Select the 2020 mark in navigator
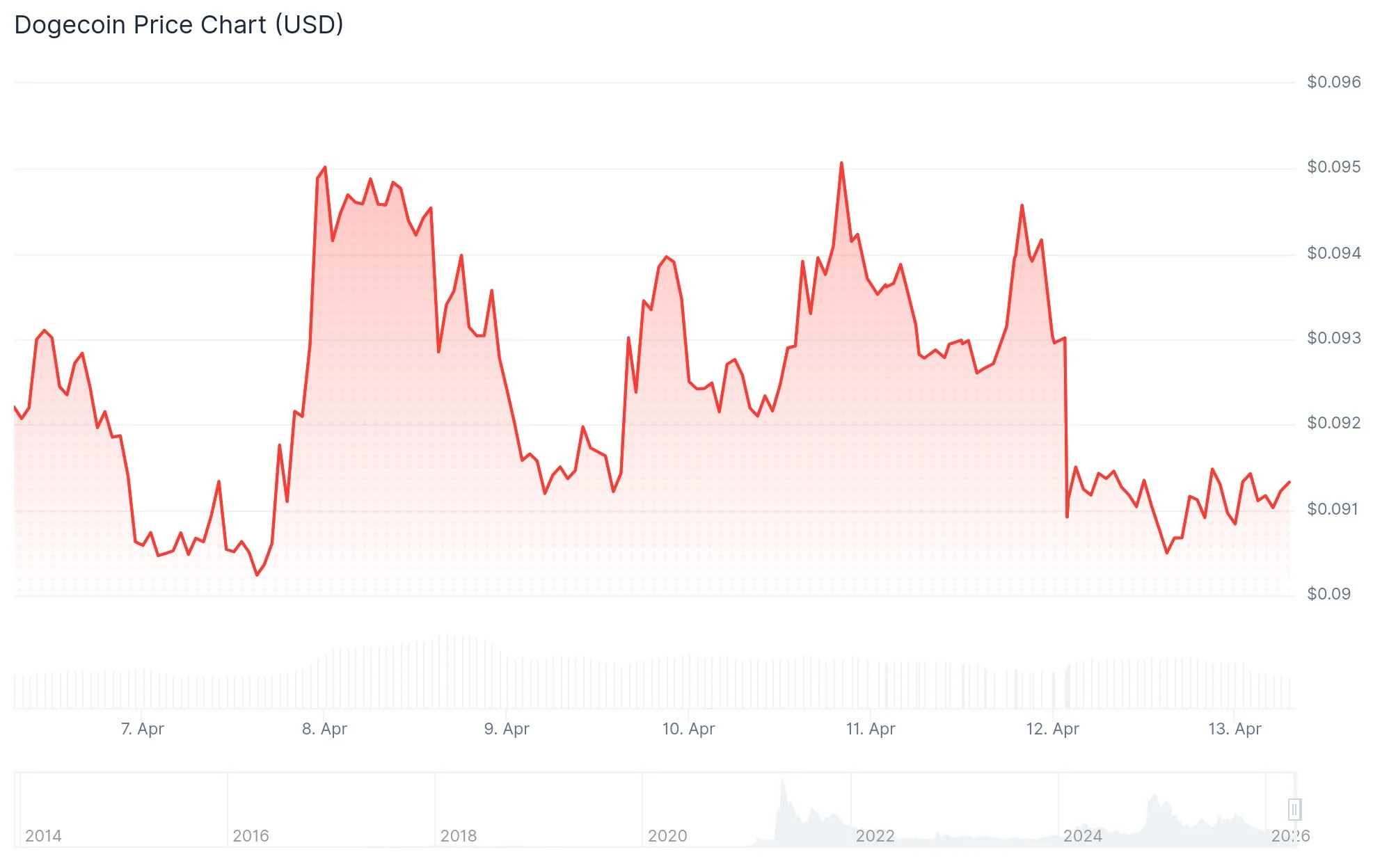 667,836
